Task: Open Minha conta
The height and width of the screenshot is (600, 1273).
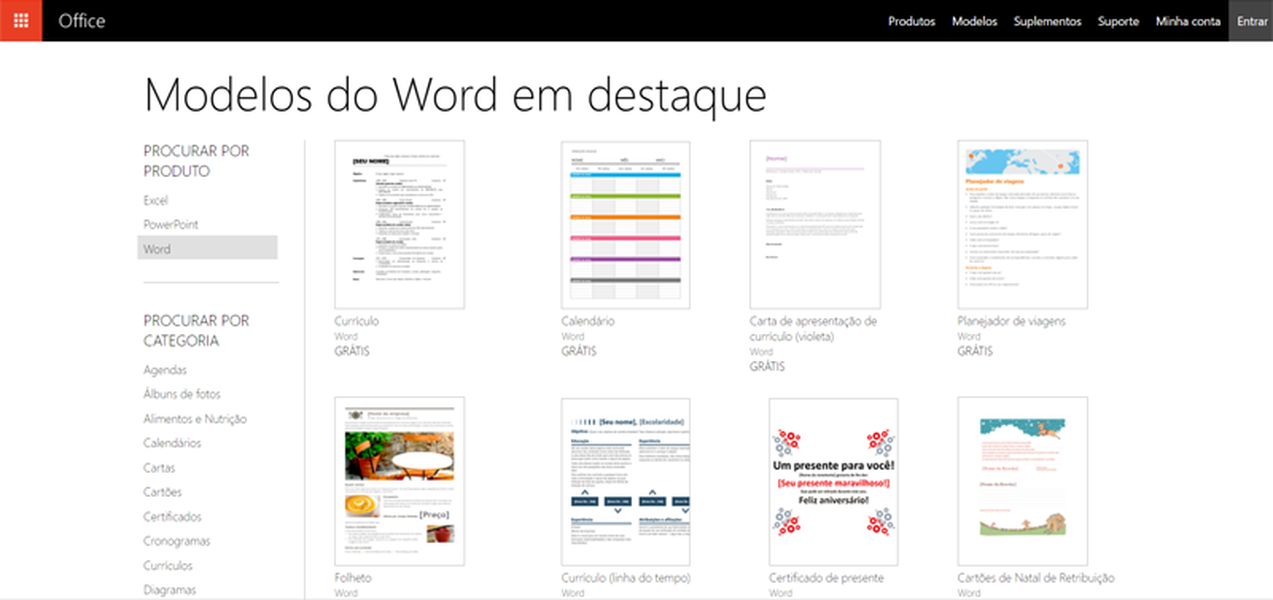Action: tap(1187, 21)
